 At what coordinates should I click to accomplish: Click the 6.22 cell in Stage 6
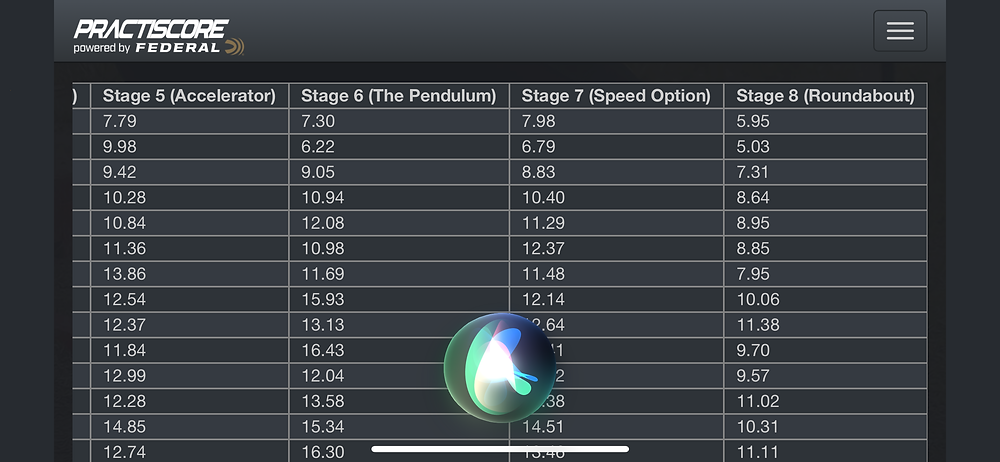(x=319, y=147)
